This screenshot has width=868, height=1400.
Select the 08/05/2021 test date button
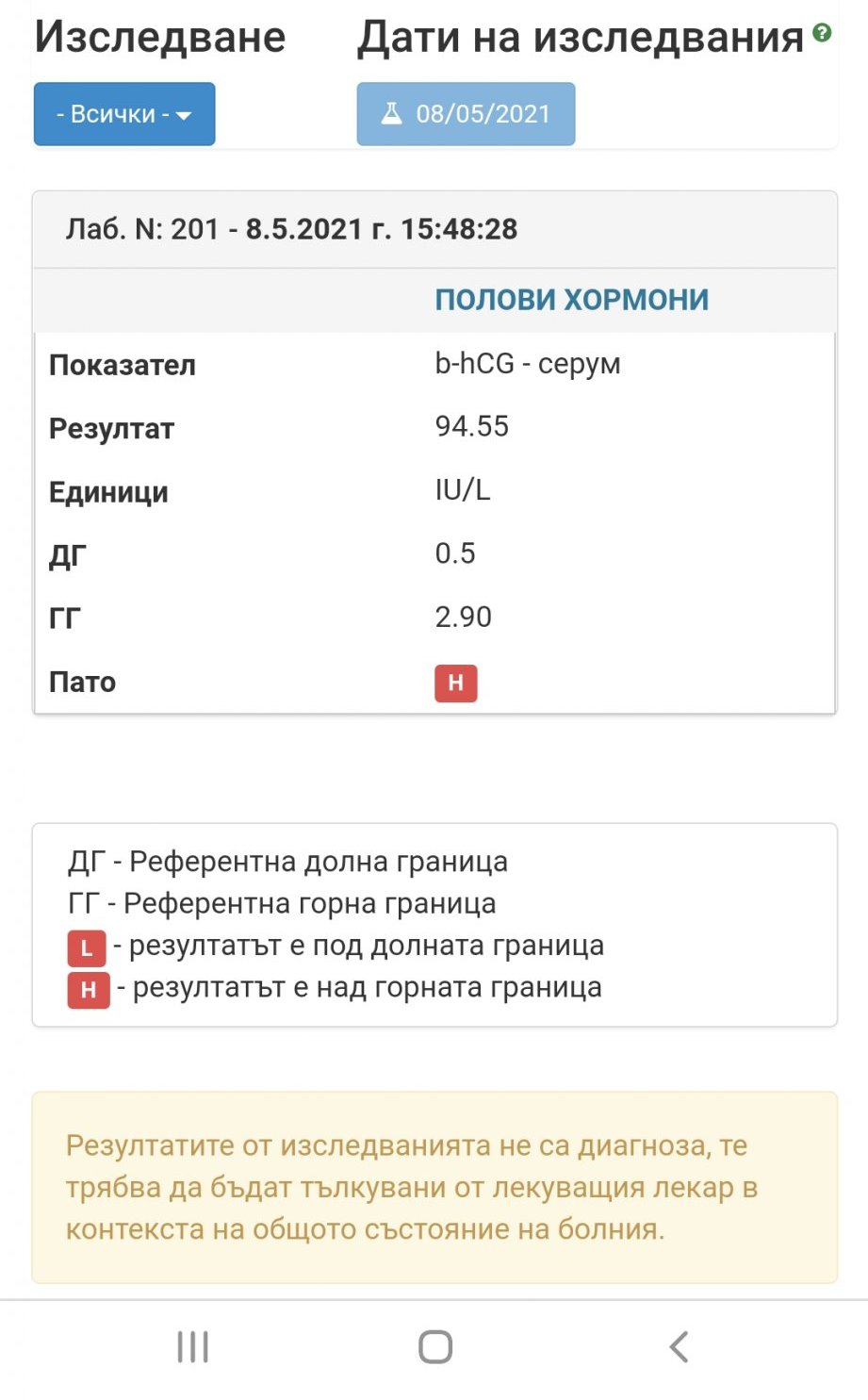[x=466, y=114]
